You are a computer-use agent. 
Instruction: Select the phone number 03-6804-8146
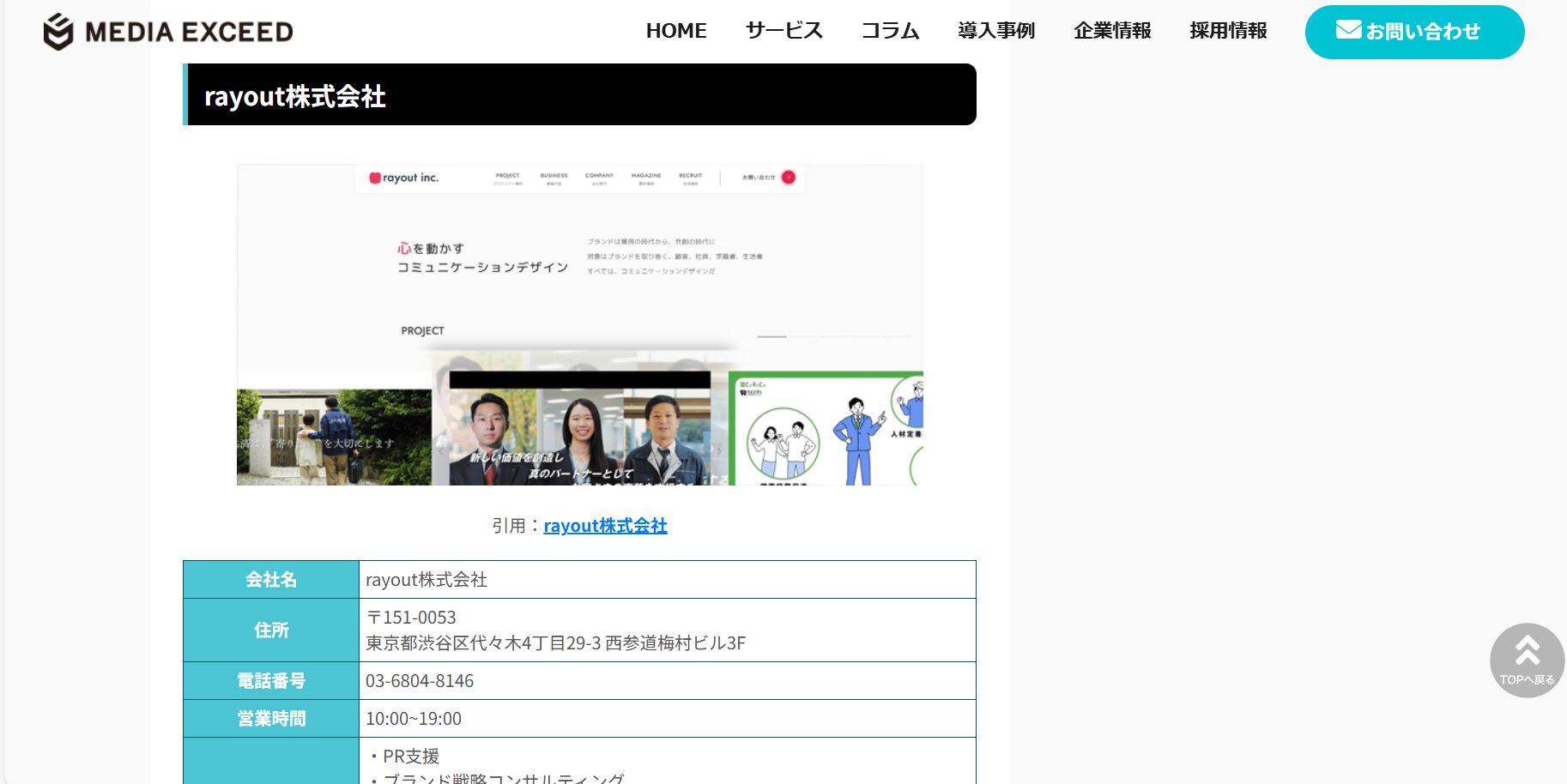coord(420,681)
